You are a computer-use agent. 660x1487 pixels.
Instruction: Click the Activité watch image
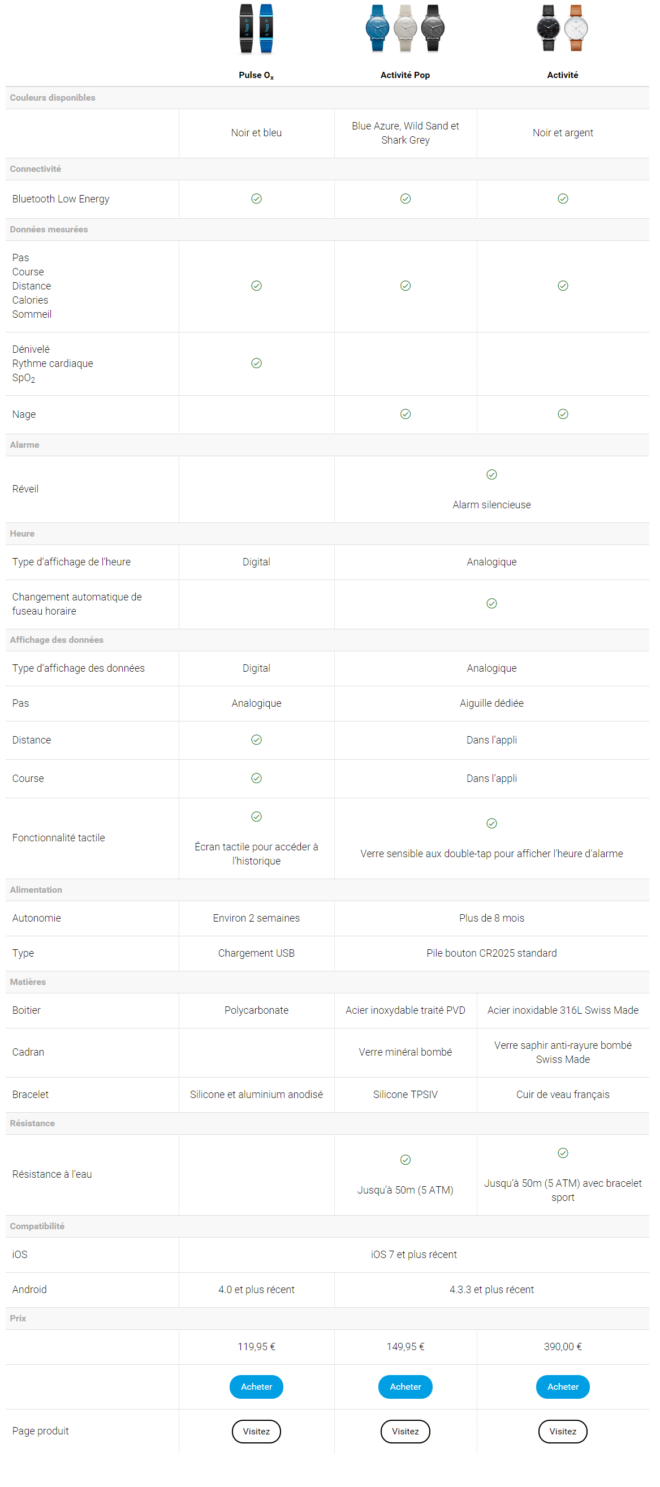click(x=562, y=28)
